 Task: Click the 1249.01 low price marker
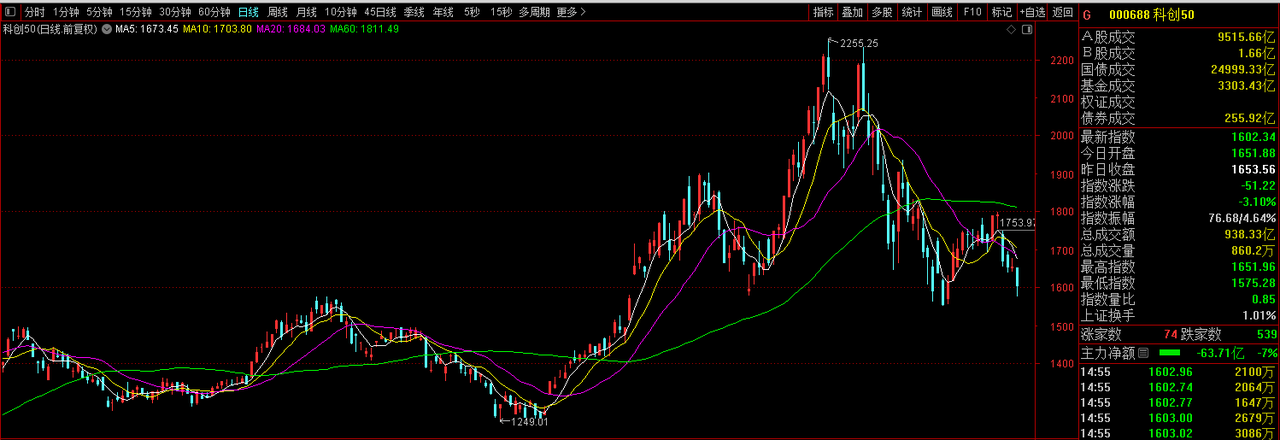528,421
